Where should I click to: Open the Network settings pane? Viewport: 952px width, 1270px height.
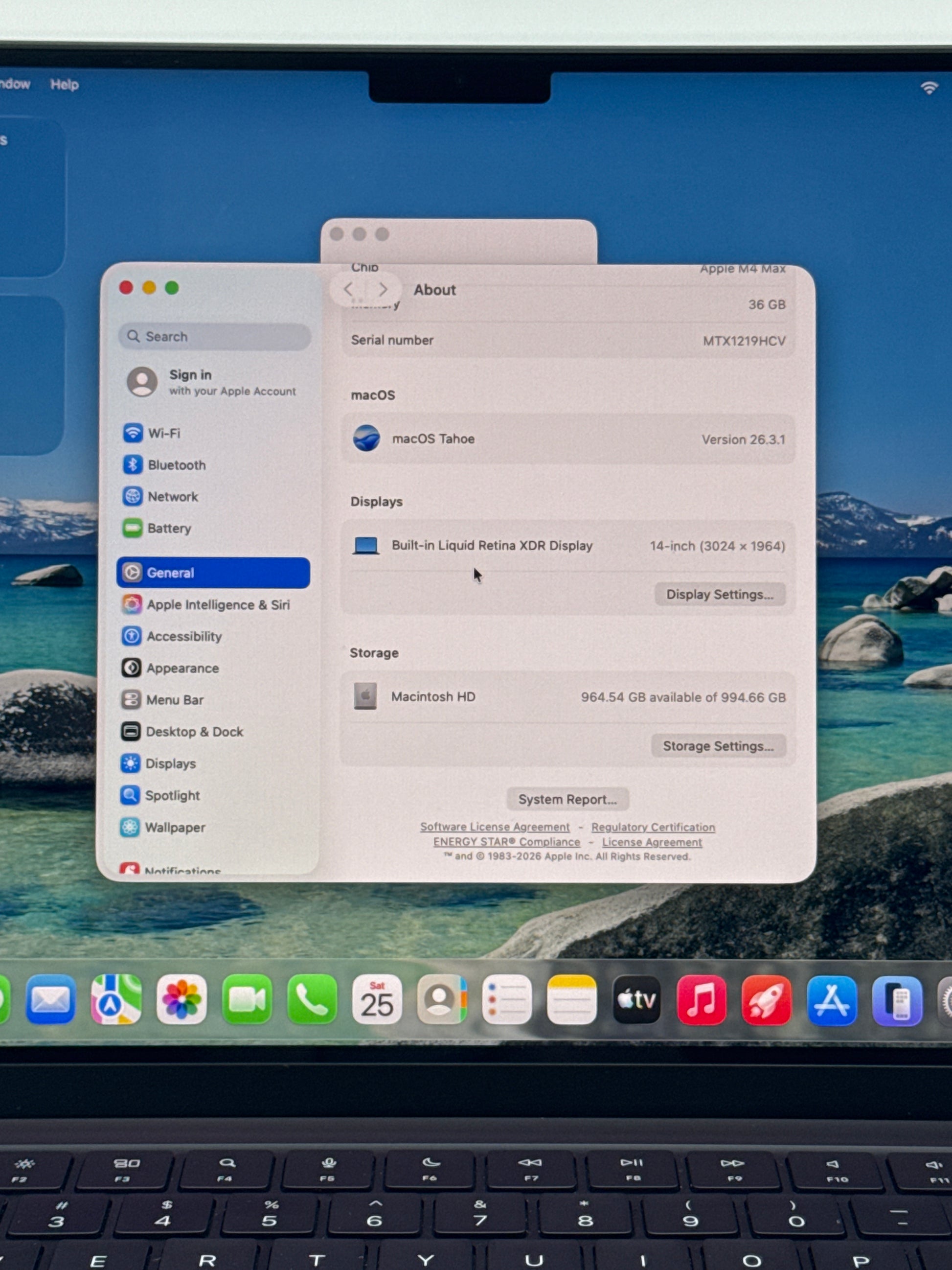coord(172,496)
